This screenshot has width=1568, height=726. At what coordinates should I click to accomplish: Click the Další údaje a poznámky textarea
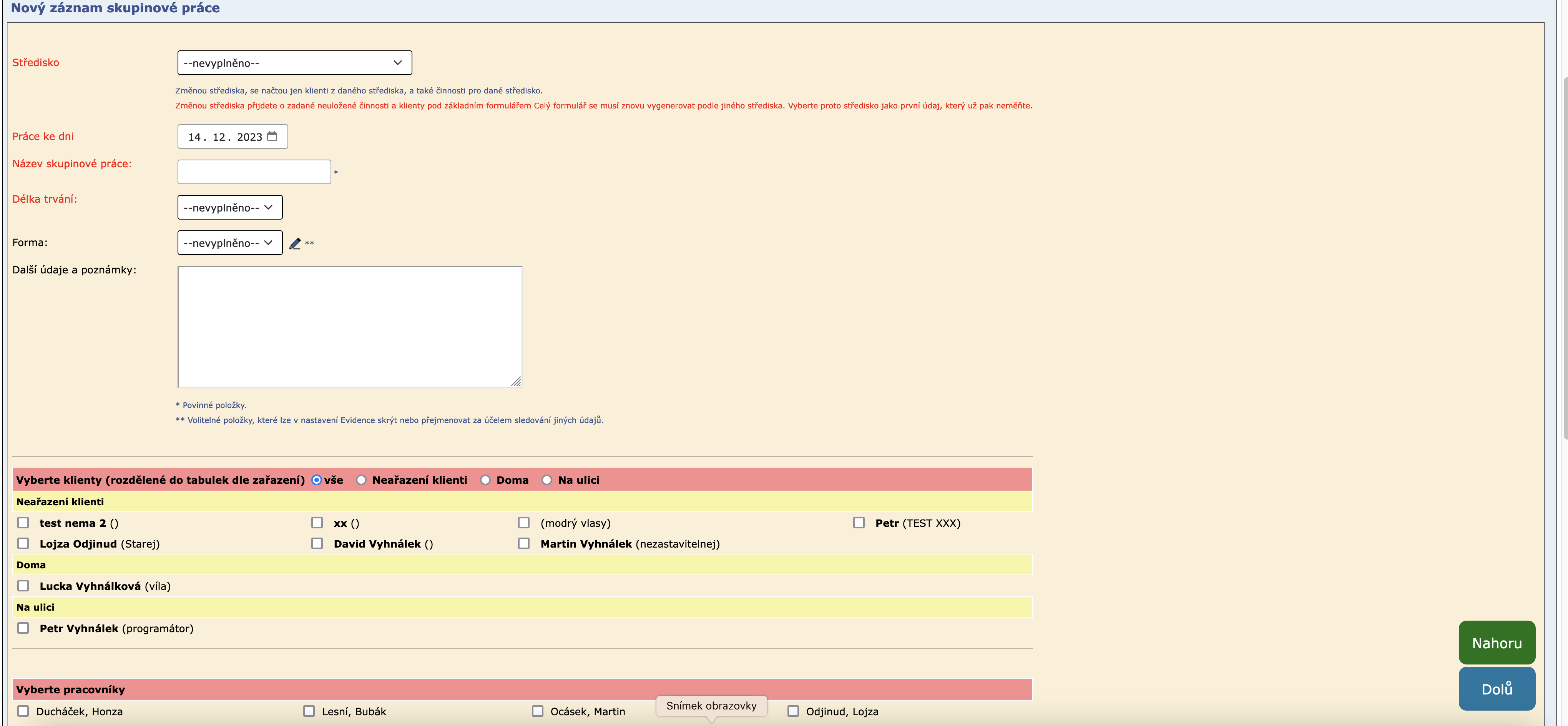click(x=349, y=326)
